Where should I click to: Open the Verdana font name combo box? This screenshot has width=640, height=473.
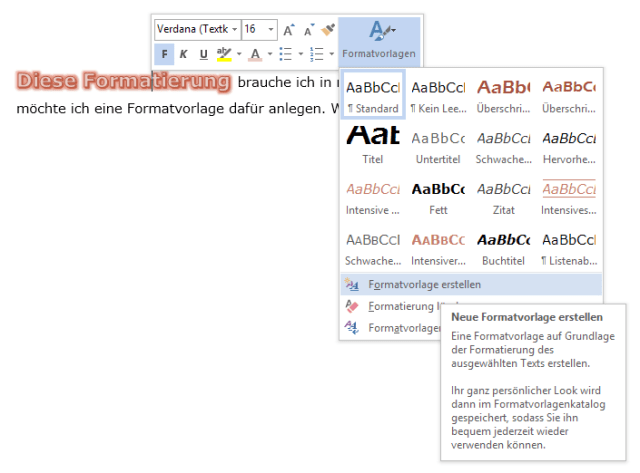[198, 29]
